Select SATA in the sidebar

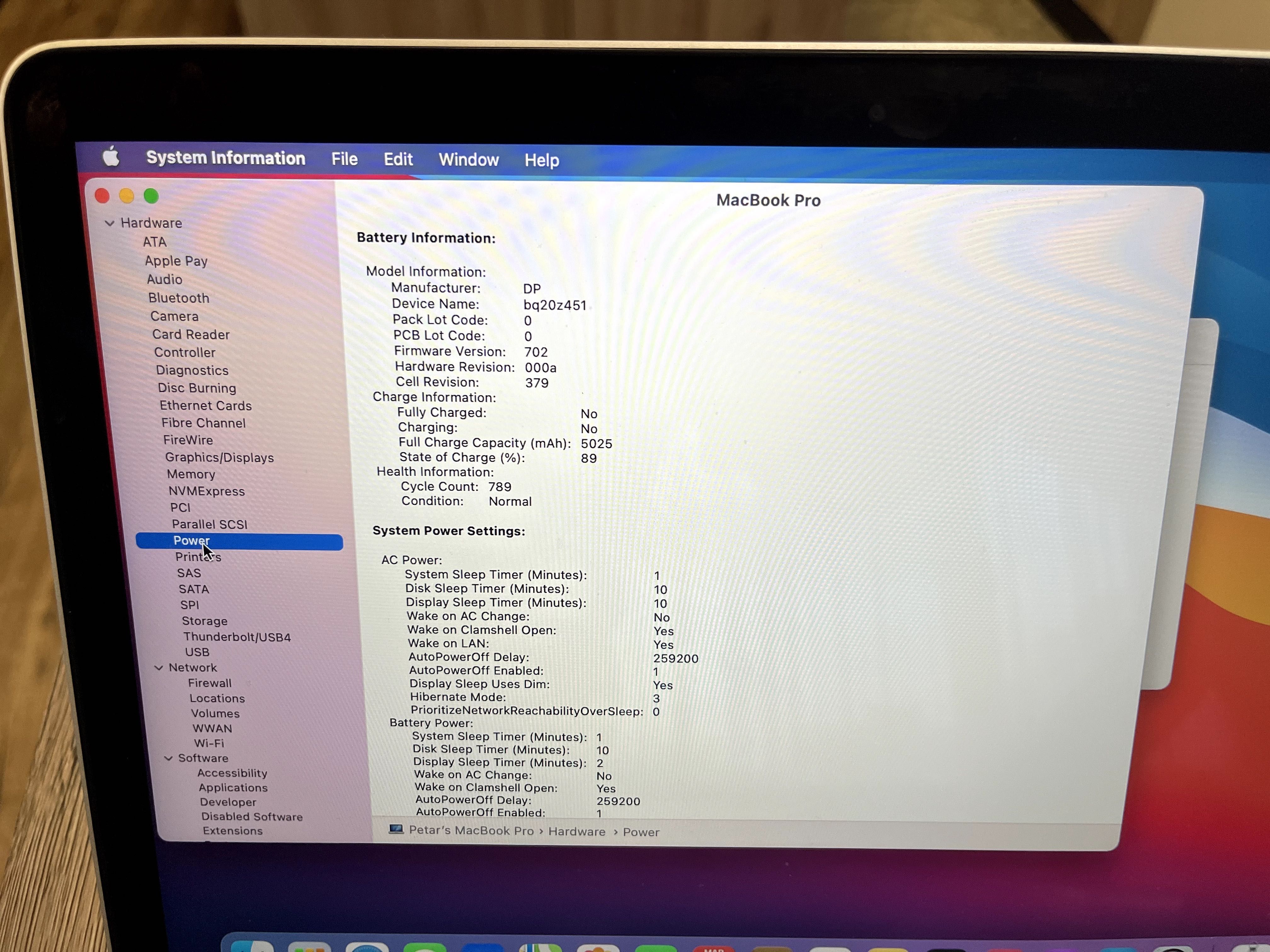193,589
